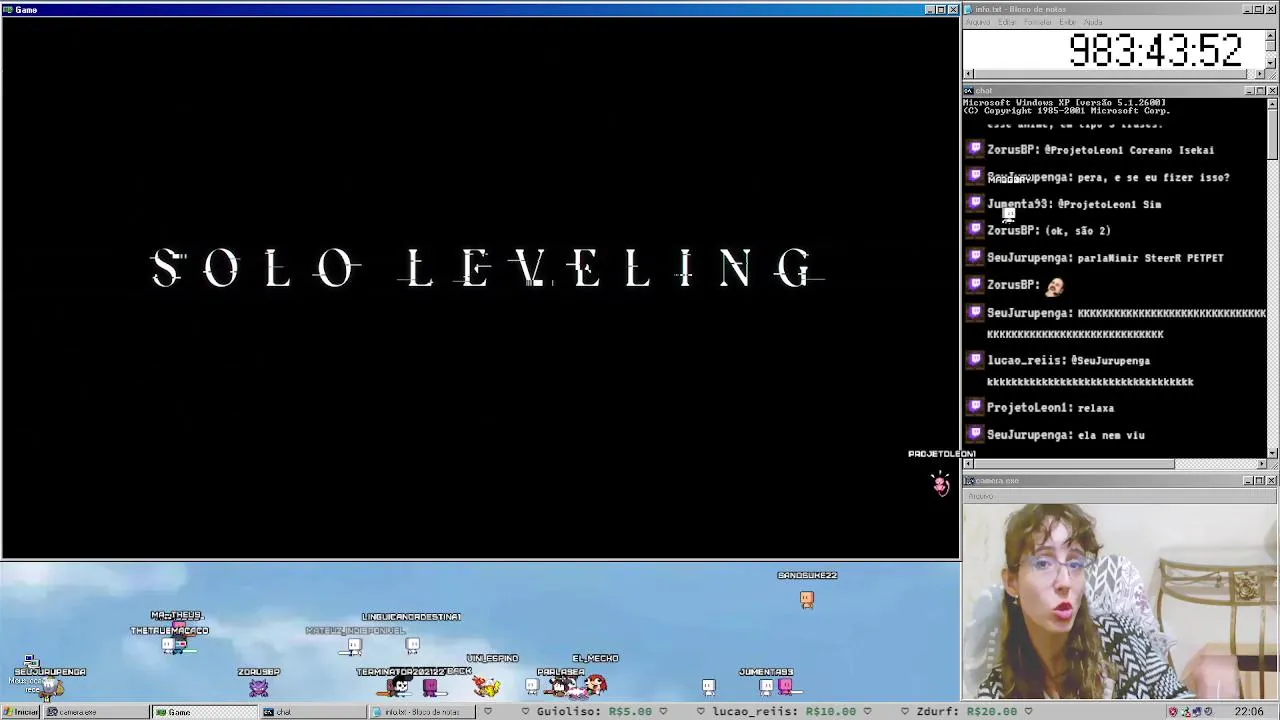Click the ZORUSBP purple ghost avatar
The image size is (1280, 720).
coord(259,688)
